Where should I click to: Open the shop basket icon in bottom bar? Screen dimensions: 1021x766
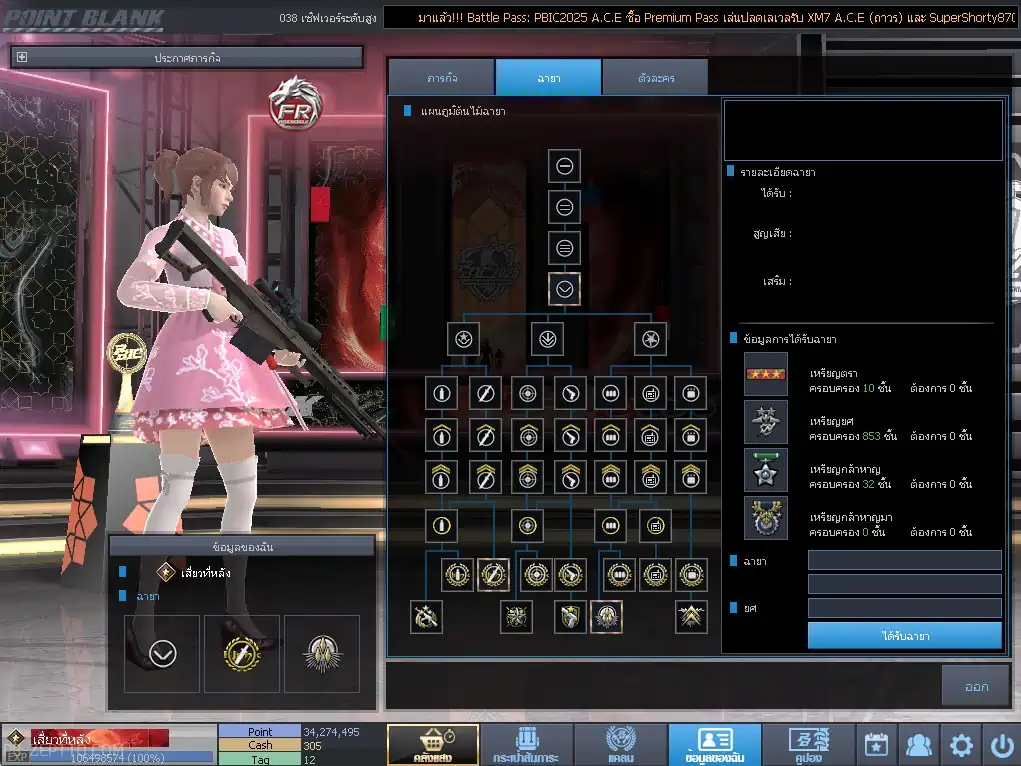coord(433,745)
